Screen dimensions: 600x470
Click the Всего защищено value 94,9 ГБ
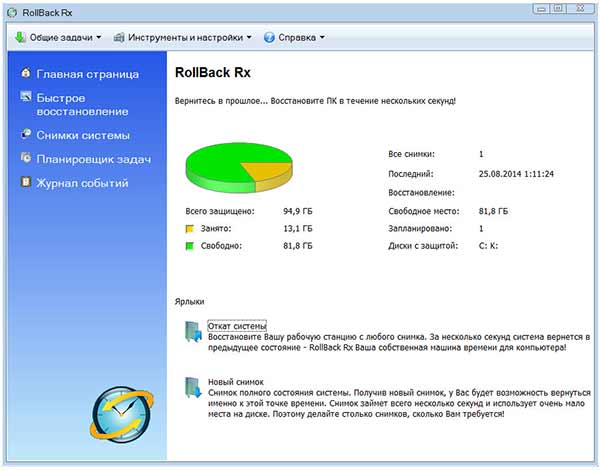pos(298,211)
